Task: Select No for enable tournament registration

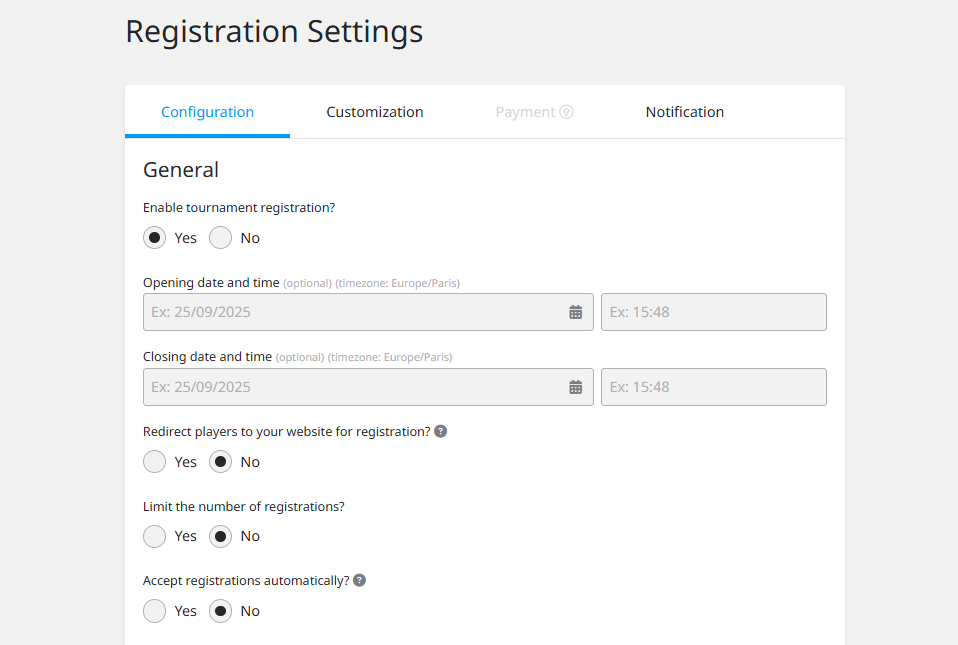Action: [221, 238]
